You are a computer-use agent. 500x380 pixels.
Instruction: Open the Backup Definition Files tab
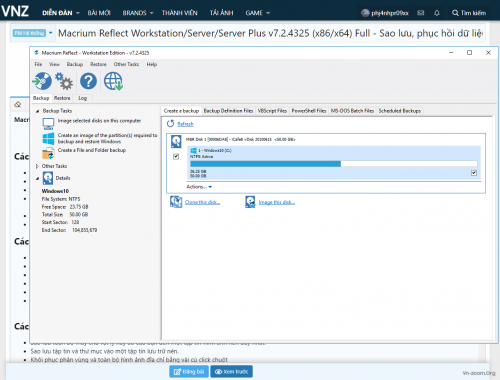(228, 111)
